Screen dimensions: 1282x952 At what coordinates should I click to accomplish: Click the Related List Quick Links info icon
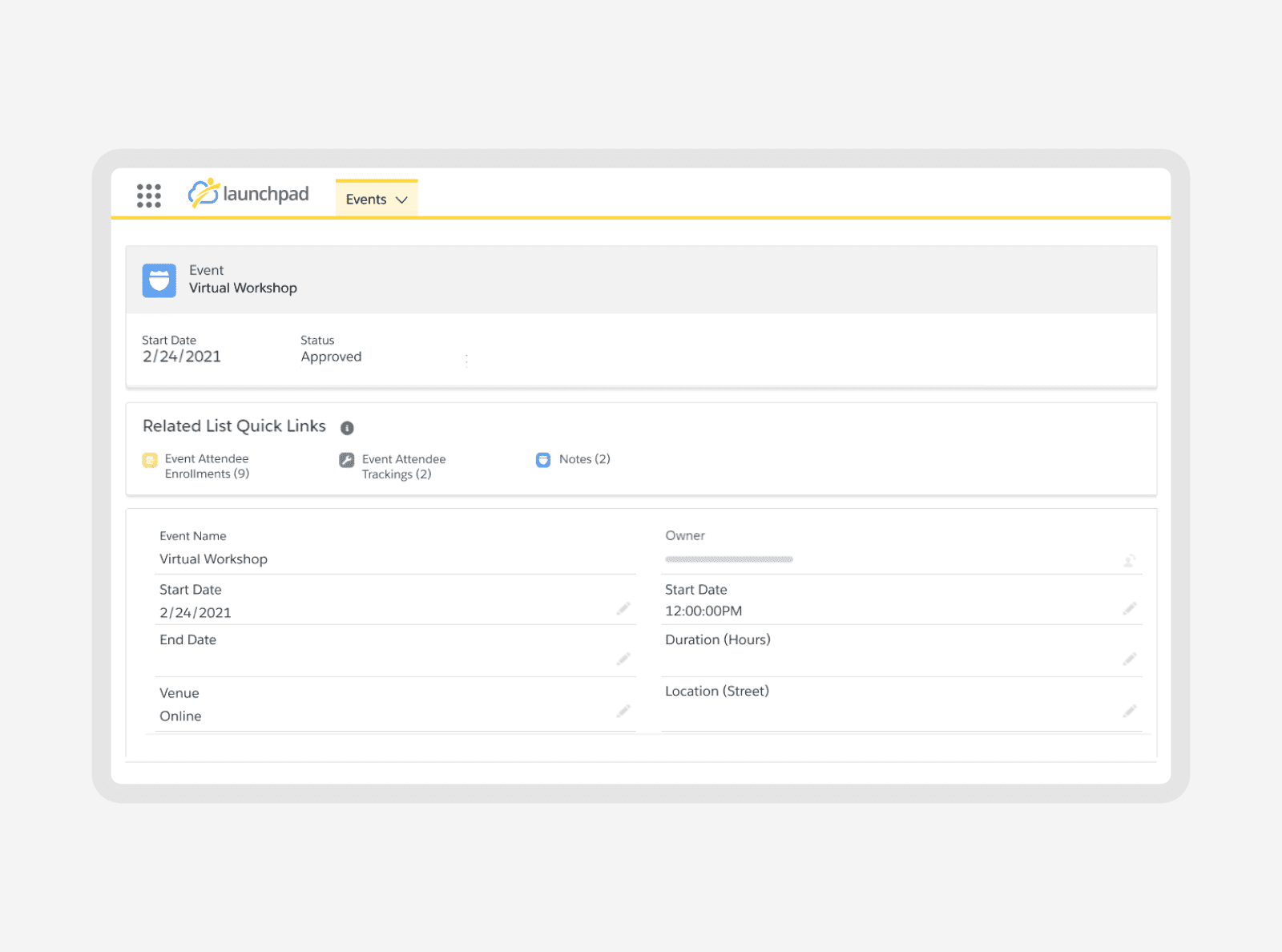347,428
